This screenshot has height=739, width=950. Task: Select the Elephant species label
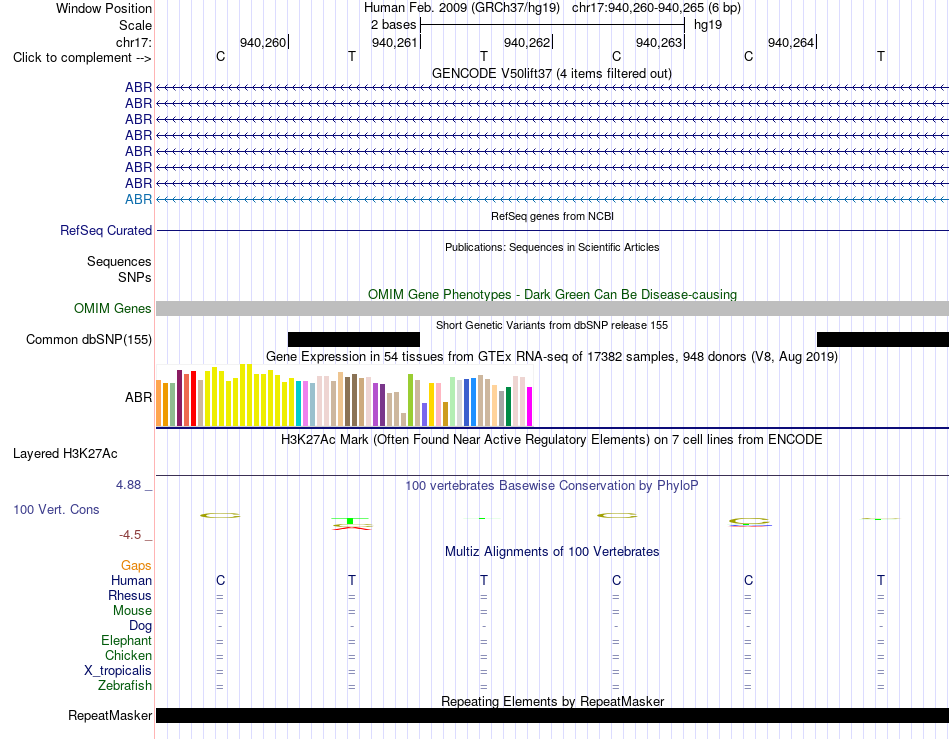126,640
